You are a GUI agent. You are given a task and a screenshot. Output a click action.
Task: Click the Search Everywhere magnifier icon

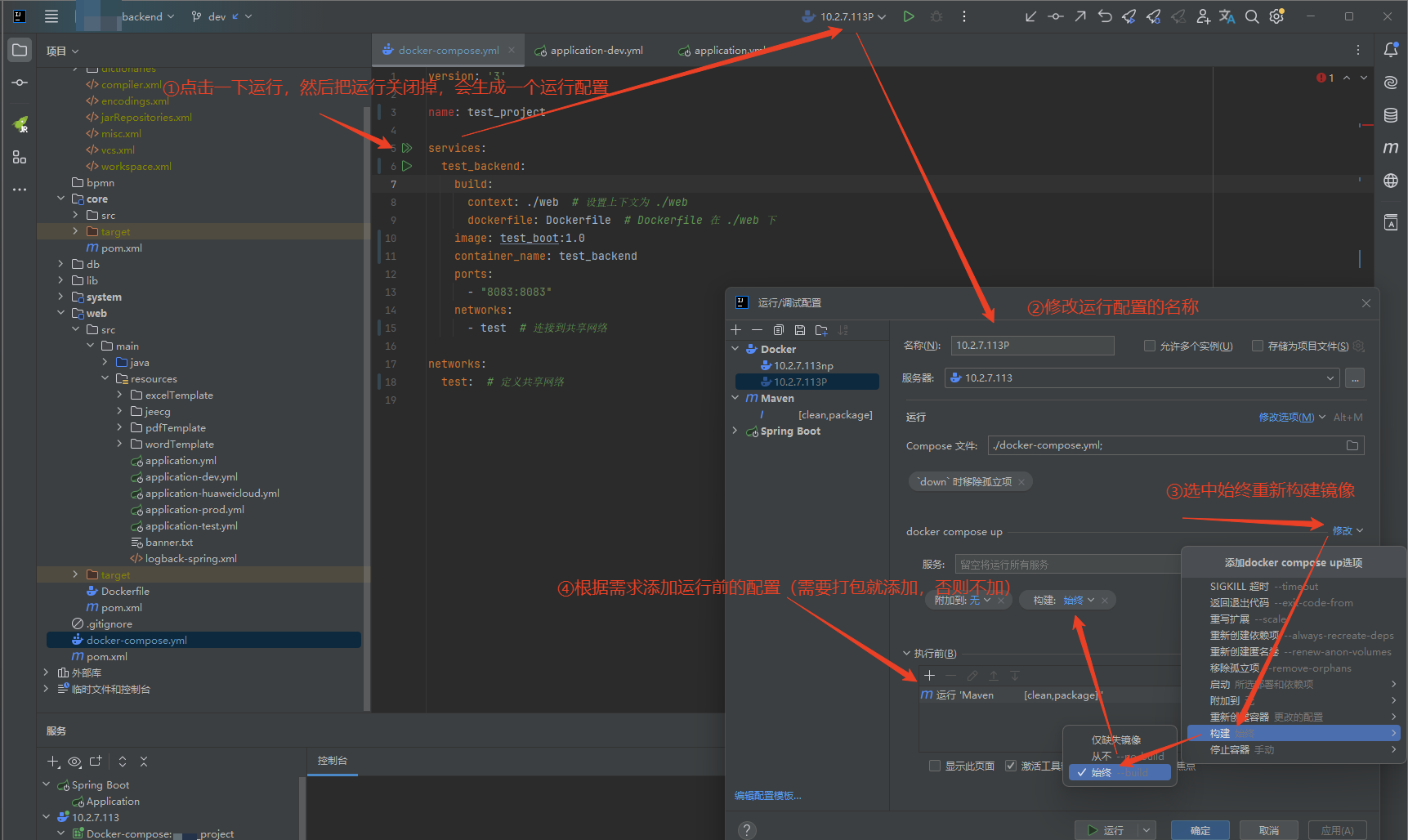[x=1251, y=16]
